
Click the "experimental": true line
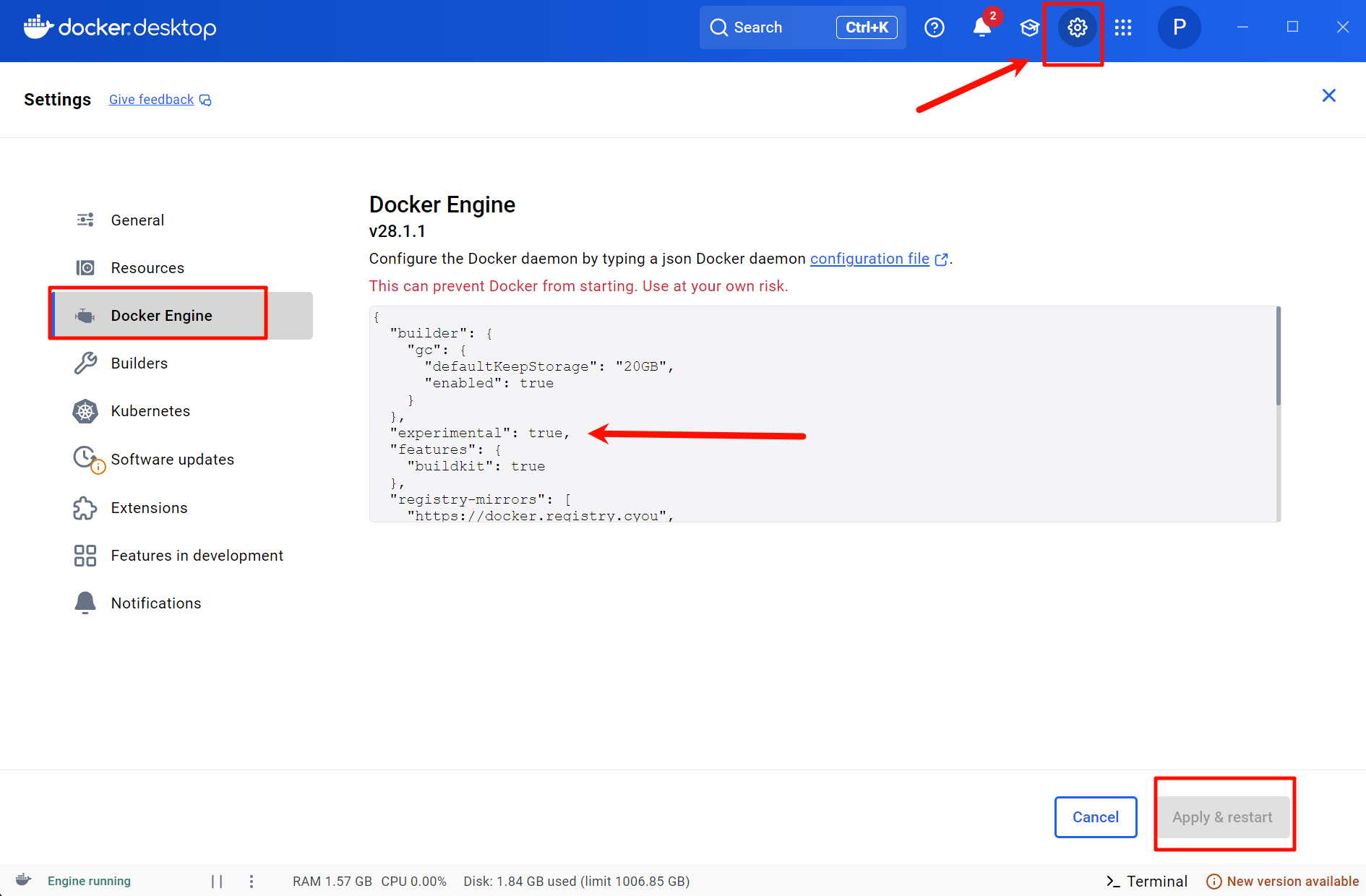(480, 433)
